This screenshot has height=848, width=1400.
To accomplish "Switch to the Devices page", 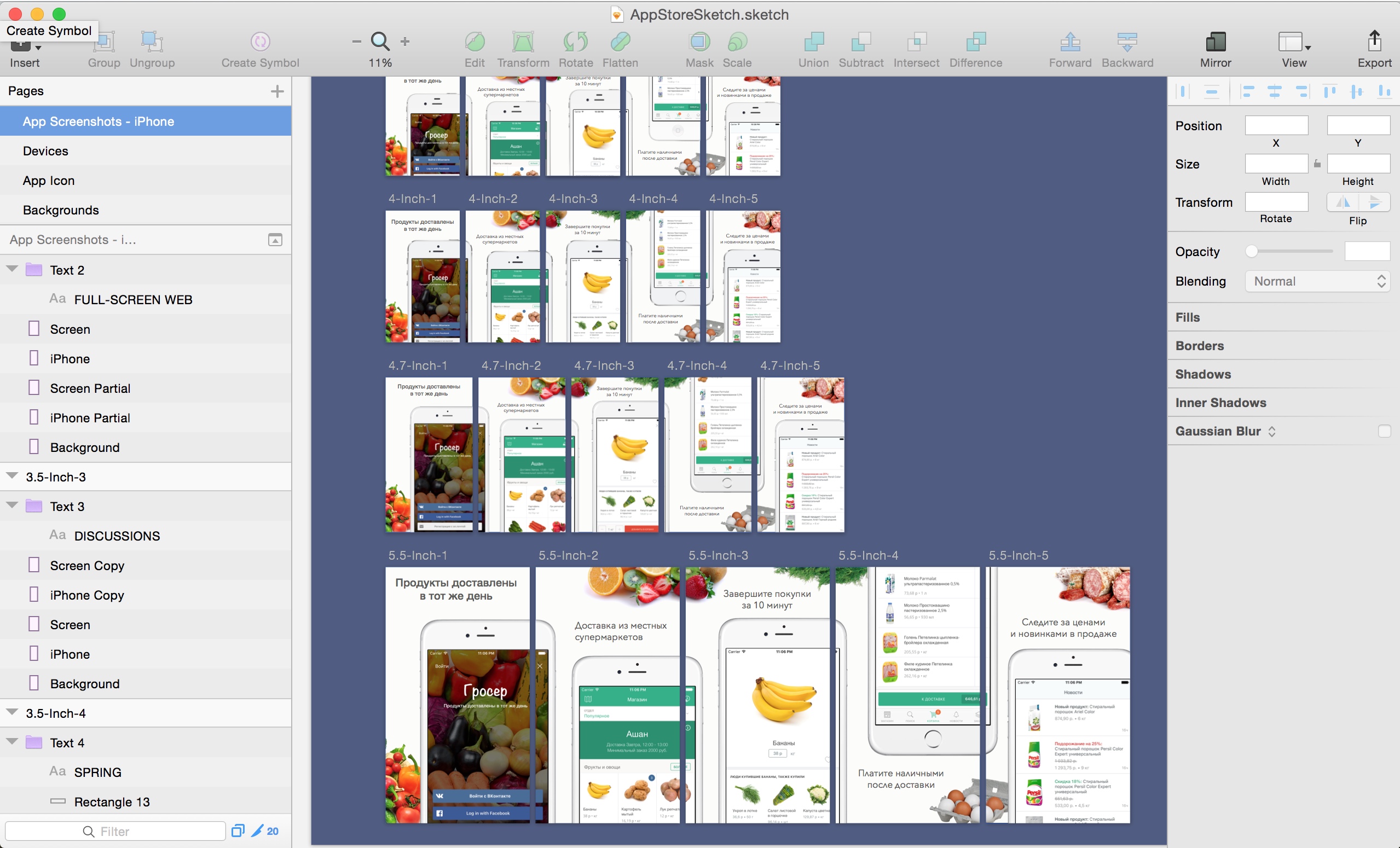I will pyautogui.click(x=45, y=151).
